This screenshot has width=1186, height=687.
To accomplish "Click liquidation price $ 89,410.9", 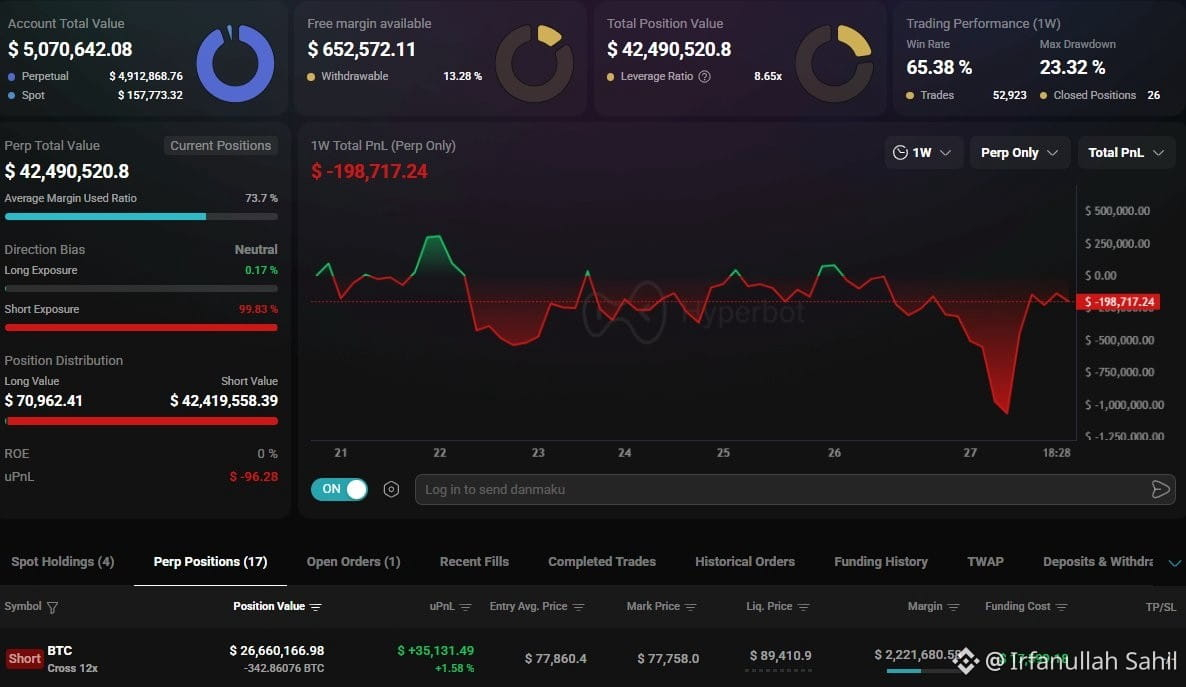I will click(781, 655).
